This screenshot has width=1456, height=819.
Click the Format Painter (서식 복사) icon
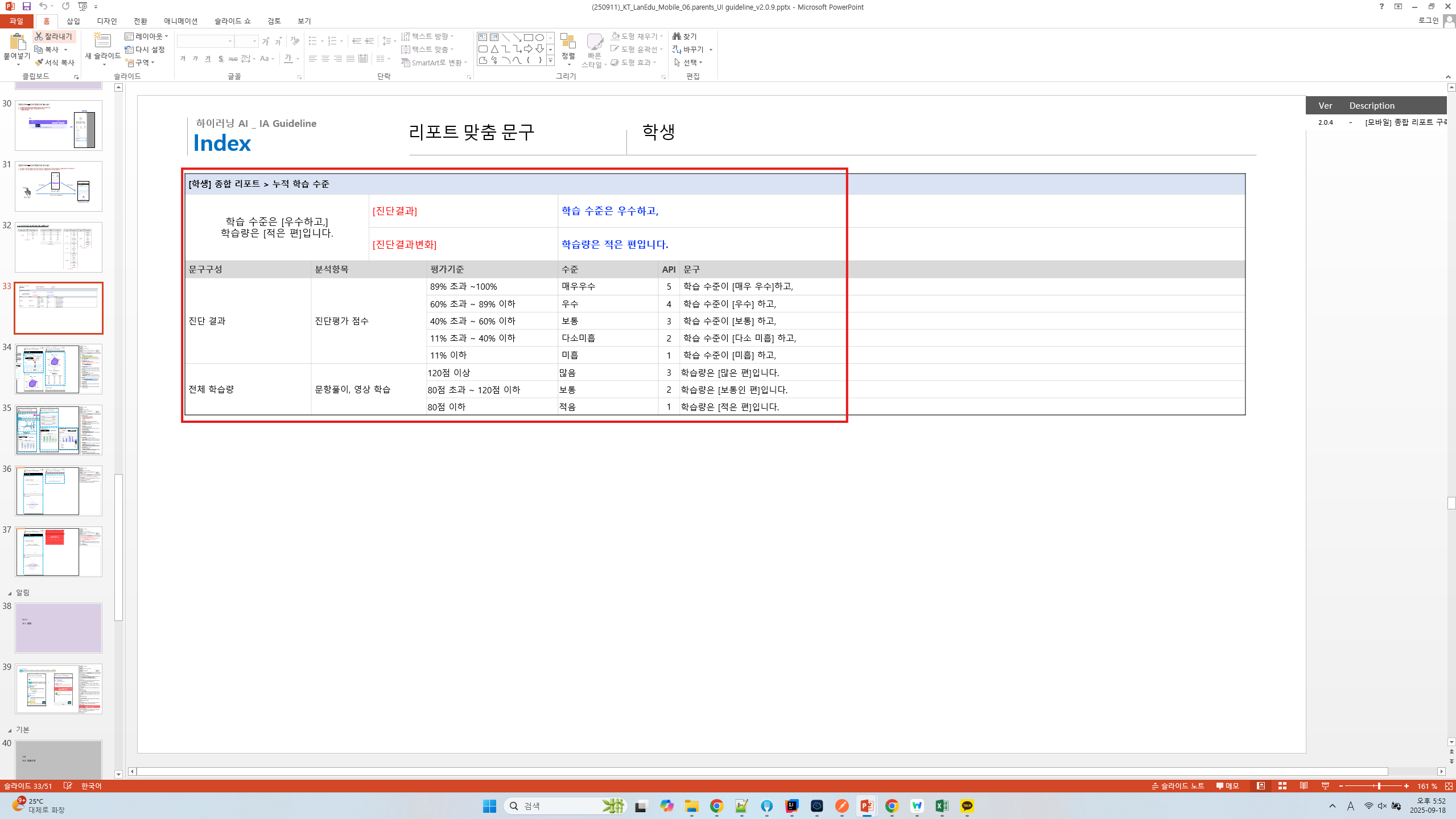39,63
